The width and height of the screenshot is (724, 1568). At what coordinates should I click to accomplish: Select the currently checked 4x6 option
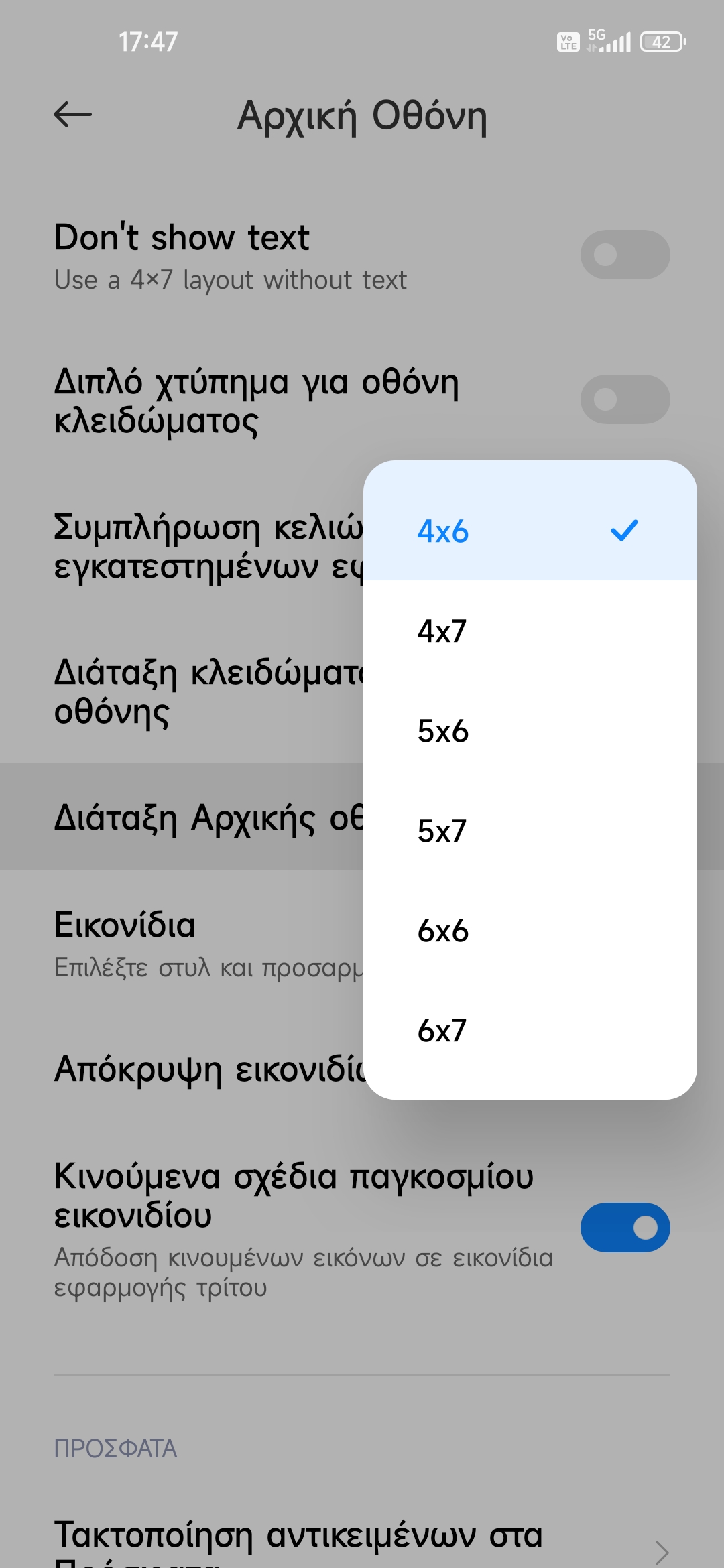coord(442,531)
